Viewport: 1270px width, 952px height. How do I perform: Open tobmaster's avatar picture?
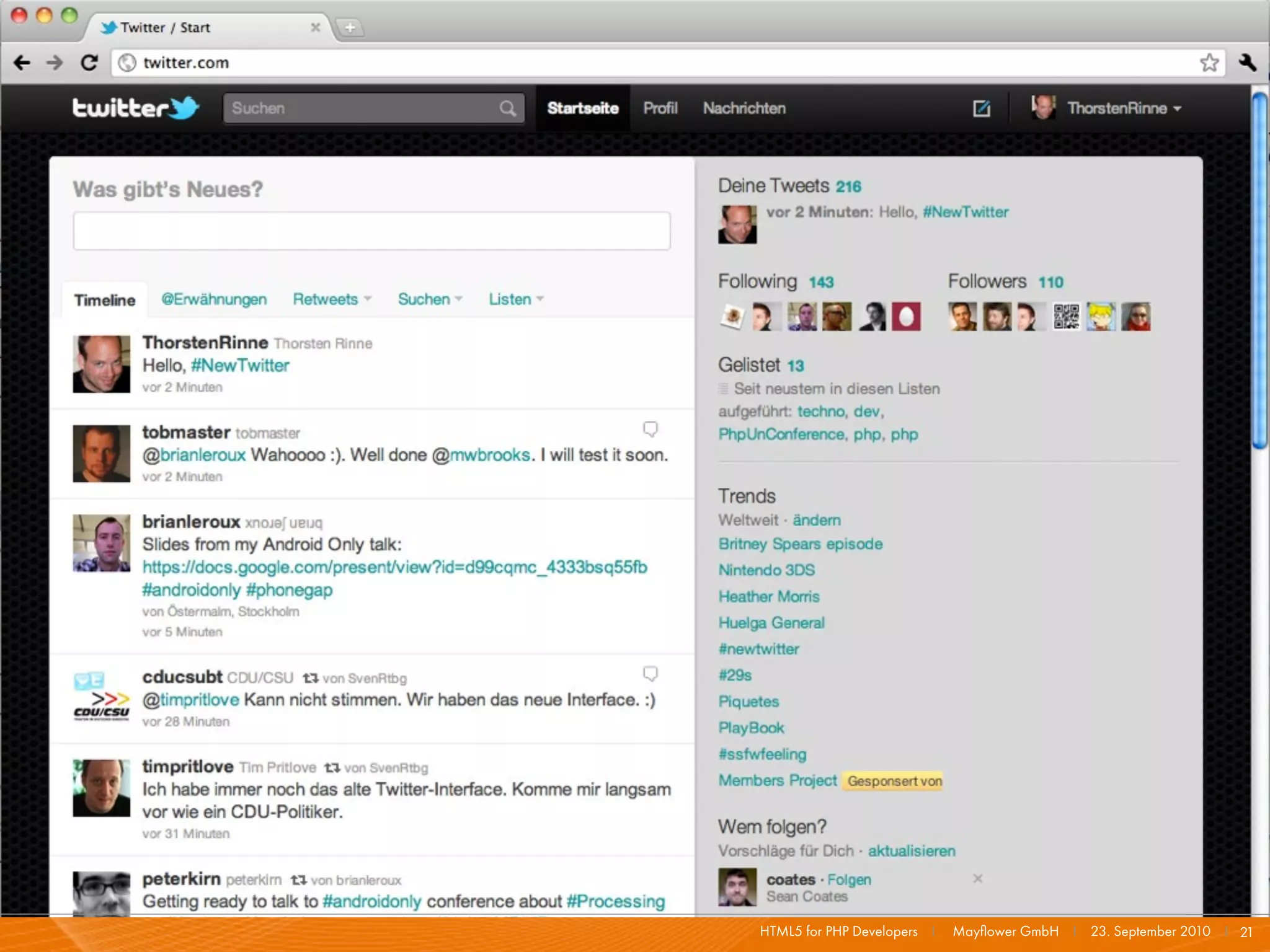pyautogui.click(x=102, y=453)
